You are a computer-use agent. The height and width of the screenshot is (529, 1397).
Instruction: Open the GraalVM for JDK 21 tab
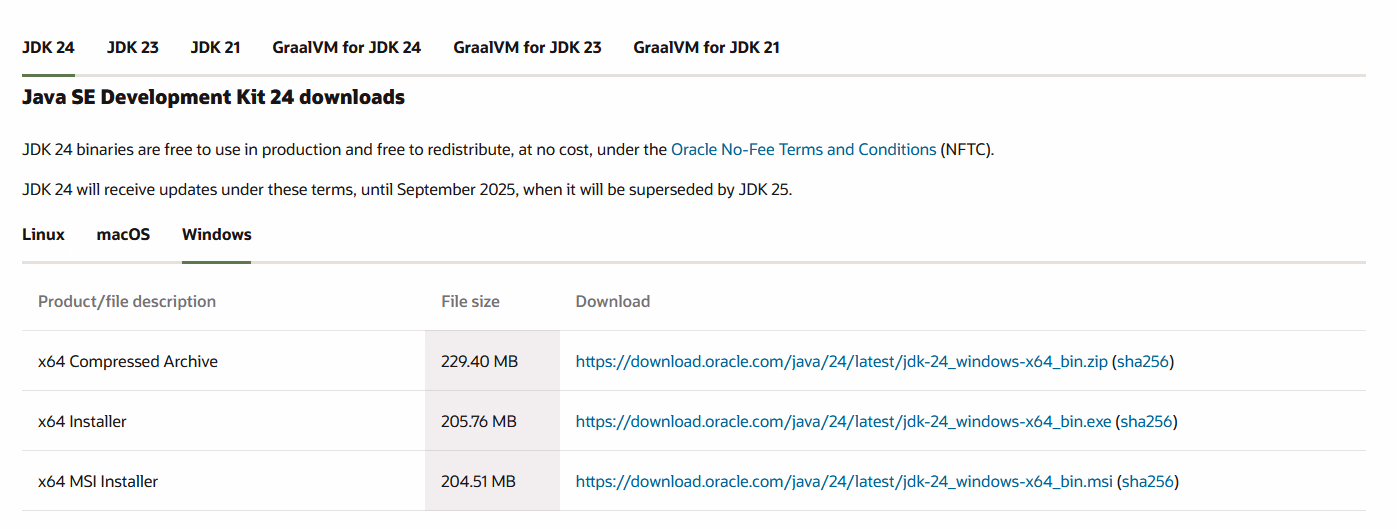[x=706, y=47]
